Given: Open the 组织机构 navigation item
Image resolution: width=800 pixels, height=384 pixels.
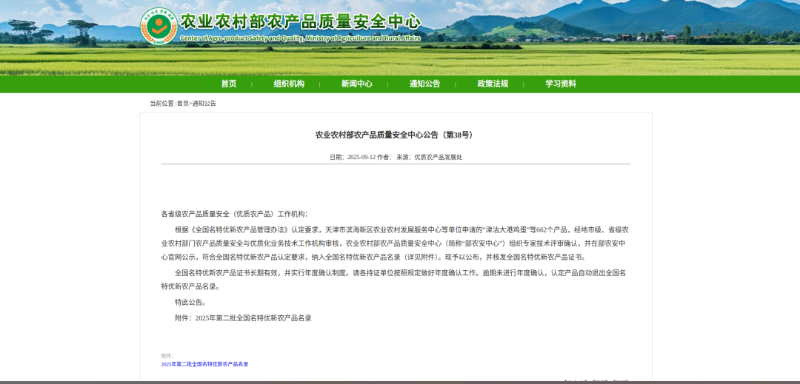Looking at the screenshot, I should 289,84.
